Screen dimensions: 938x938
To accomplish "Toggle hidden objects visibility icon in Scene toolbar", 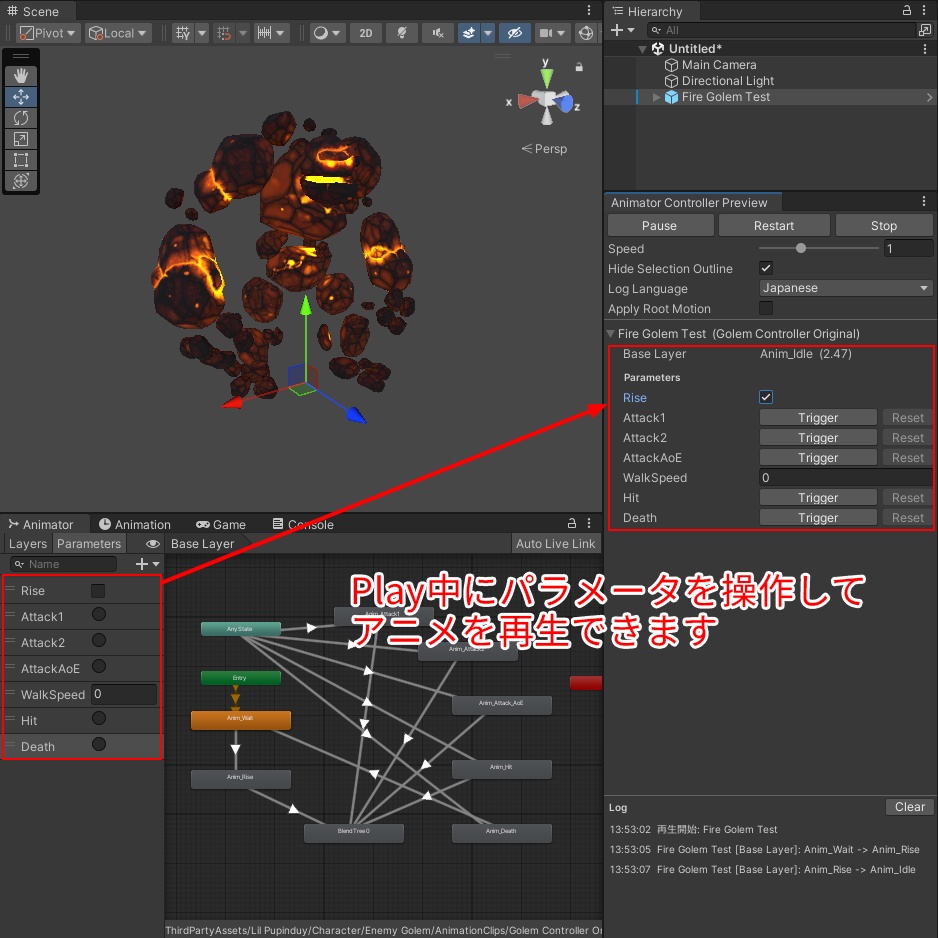I will tap(514, 33).
